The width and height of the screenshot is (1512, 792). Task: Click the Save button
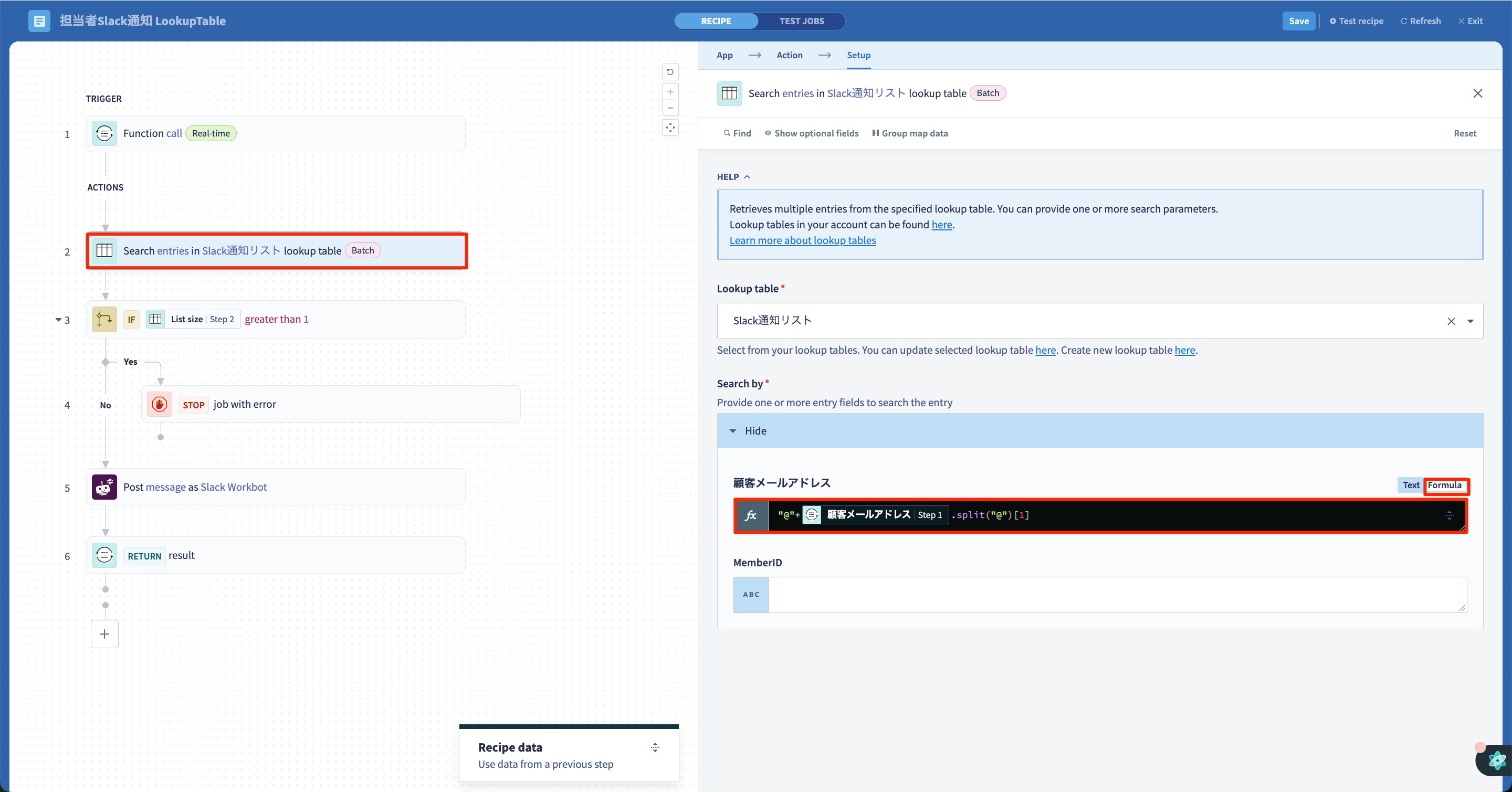[x=1298, y=21]
